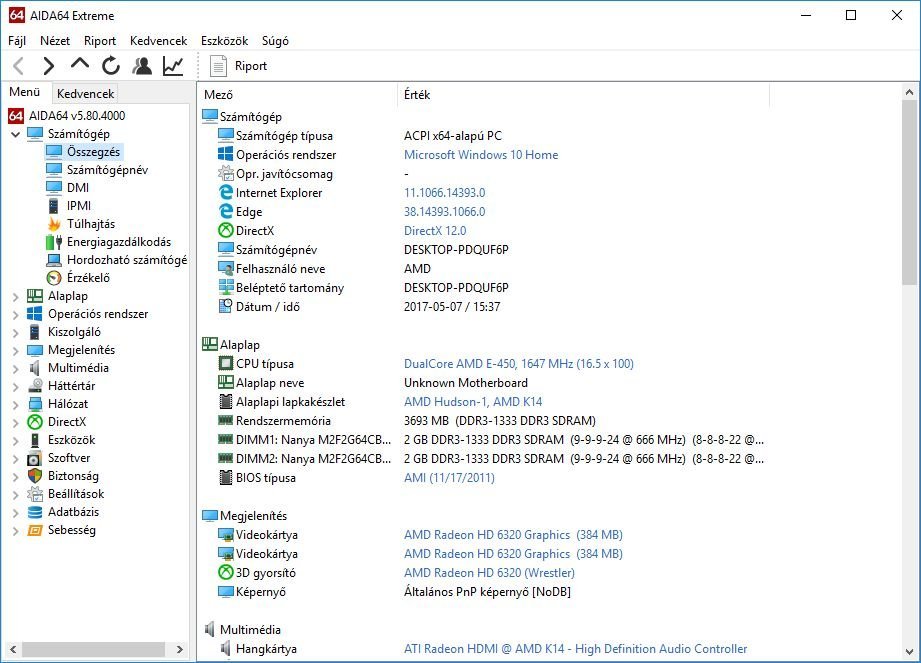Open the Nézet menu
The width and height of the screenshot is (921, 663).
coord(55,41)
